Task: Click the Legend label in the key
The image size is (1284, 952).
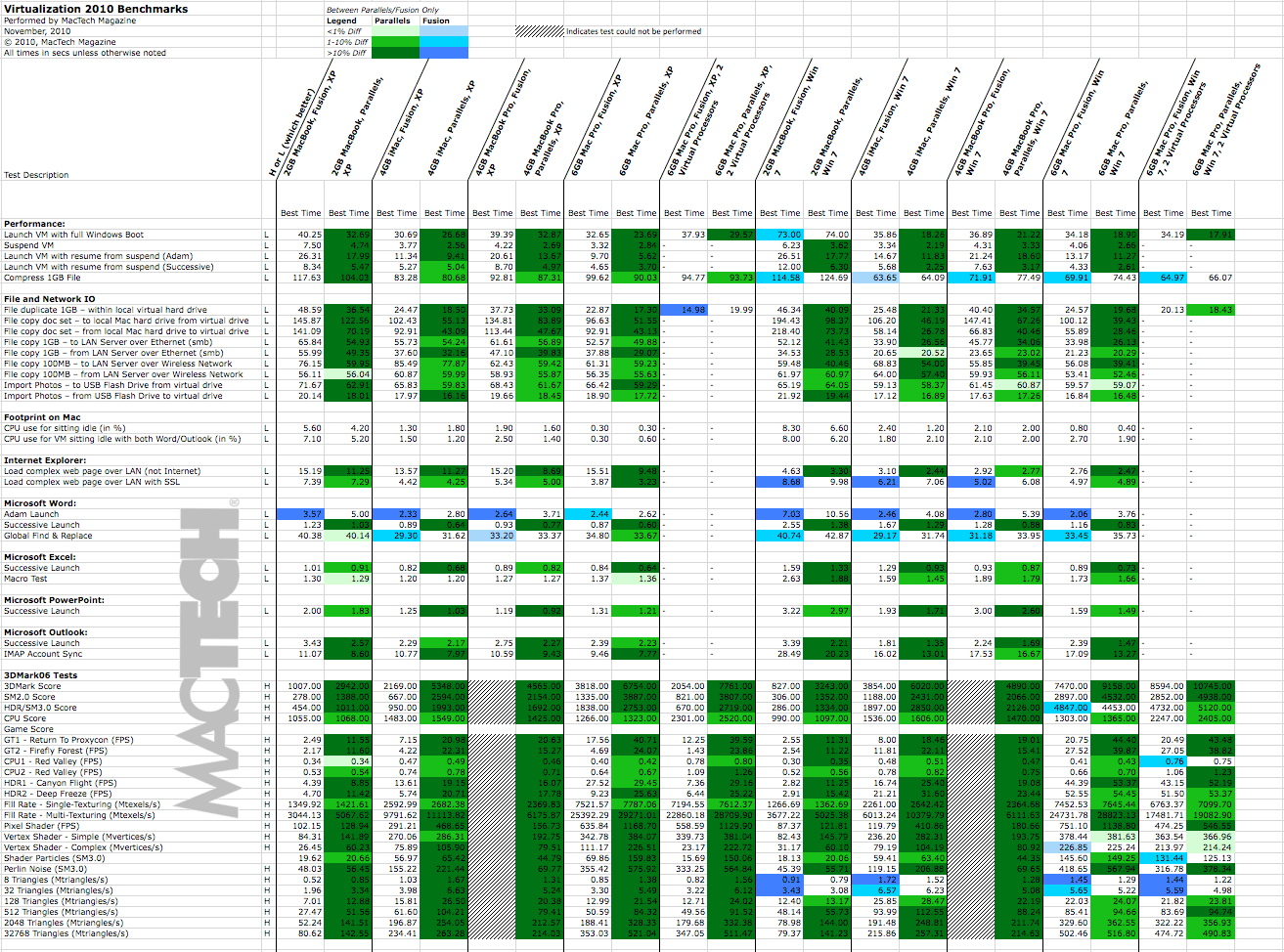Action: point(341,21)
